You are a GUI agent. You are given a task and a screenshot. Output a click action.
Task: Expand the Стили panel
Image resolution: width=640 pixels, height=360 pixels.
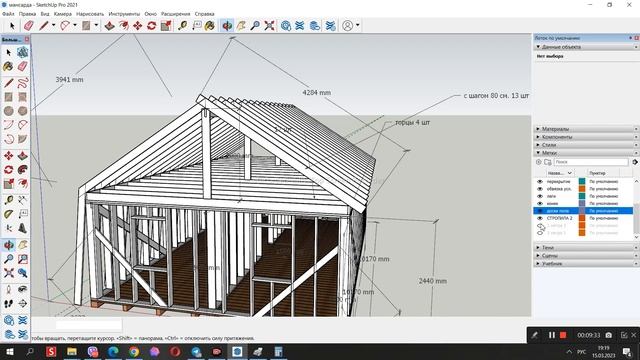pyautogui.click(x=538, y=145)
